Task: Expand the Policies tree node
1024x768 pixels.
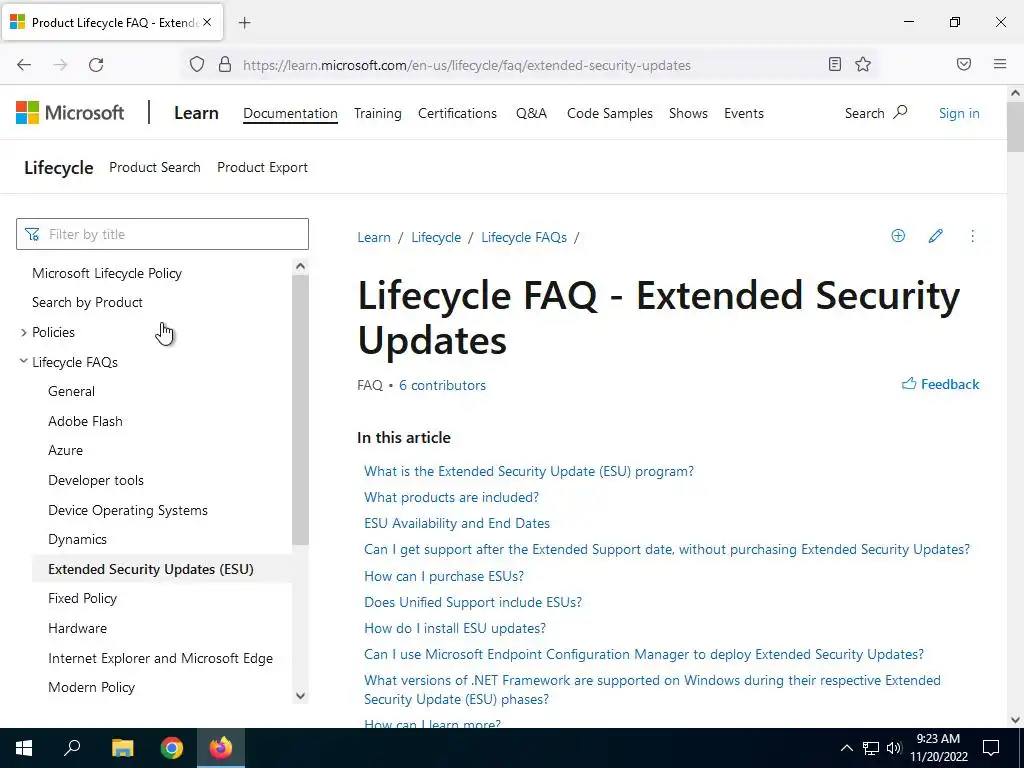Action: (24, 332)
